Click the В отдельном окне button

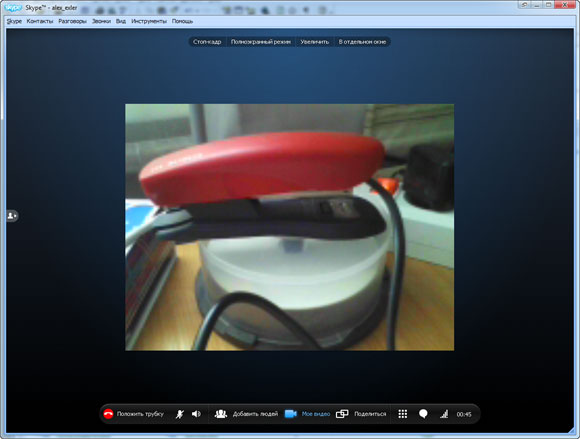[x=362, y=42]
